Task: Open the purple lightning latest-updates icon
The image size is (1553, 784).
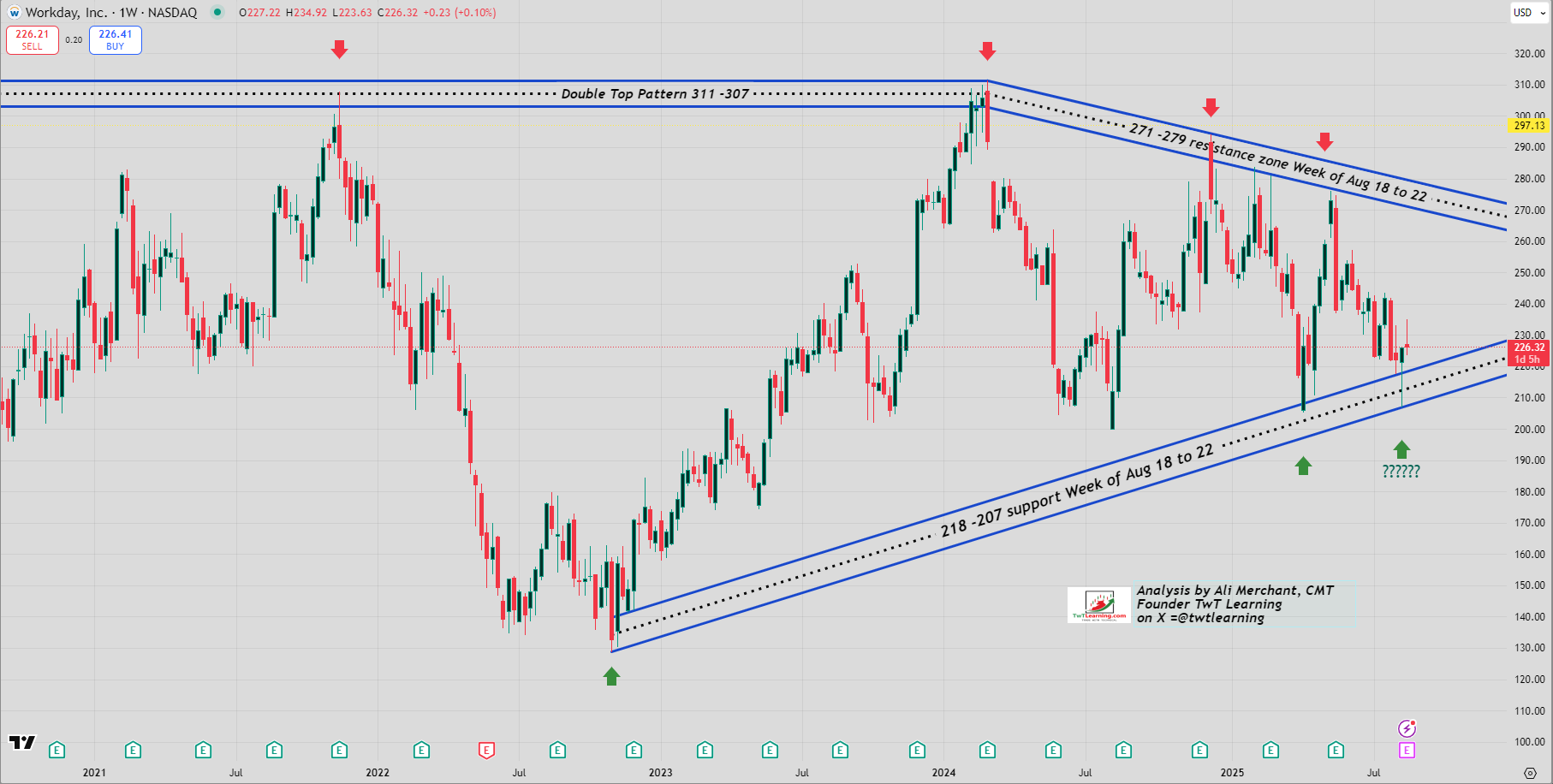Action: pyautogui.click(x=1407, y=728)
